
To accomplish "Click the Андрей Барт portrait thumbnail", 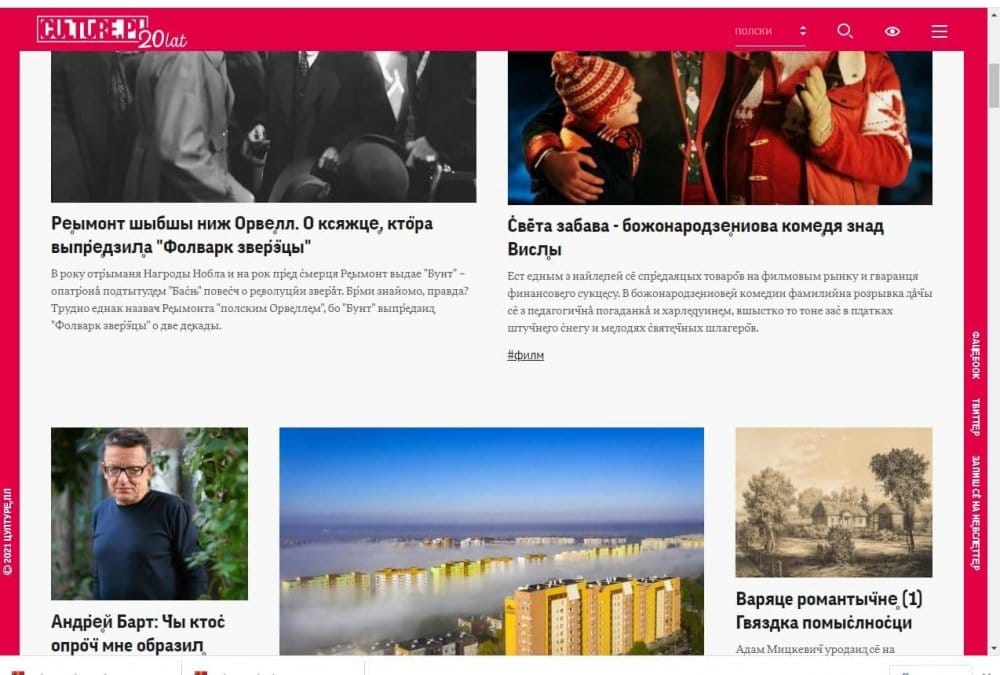I will [x=149, y=514].
